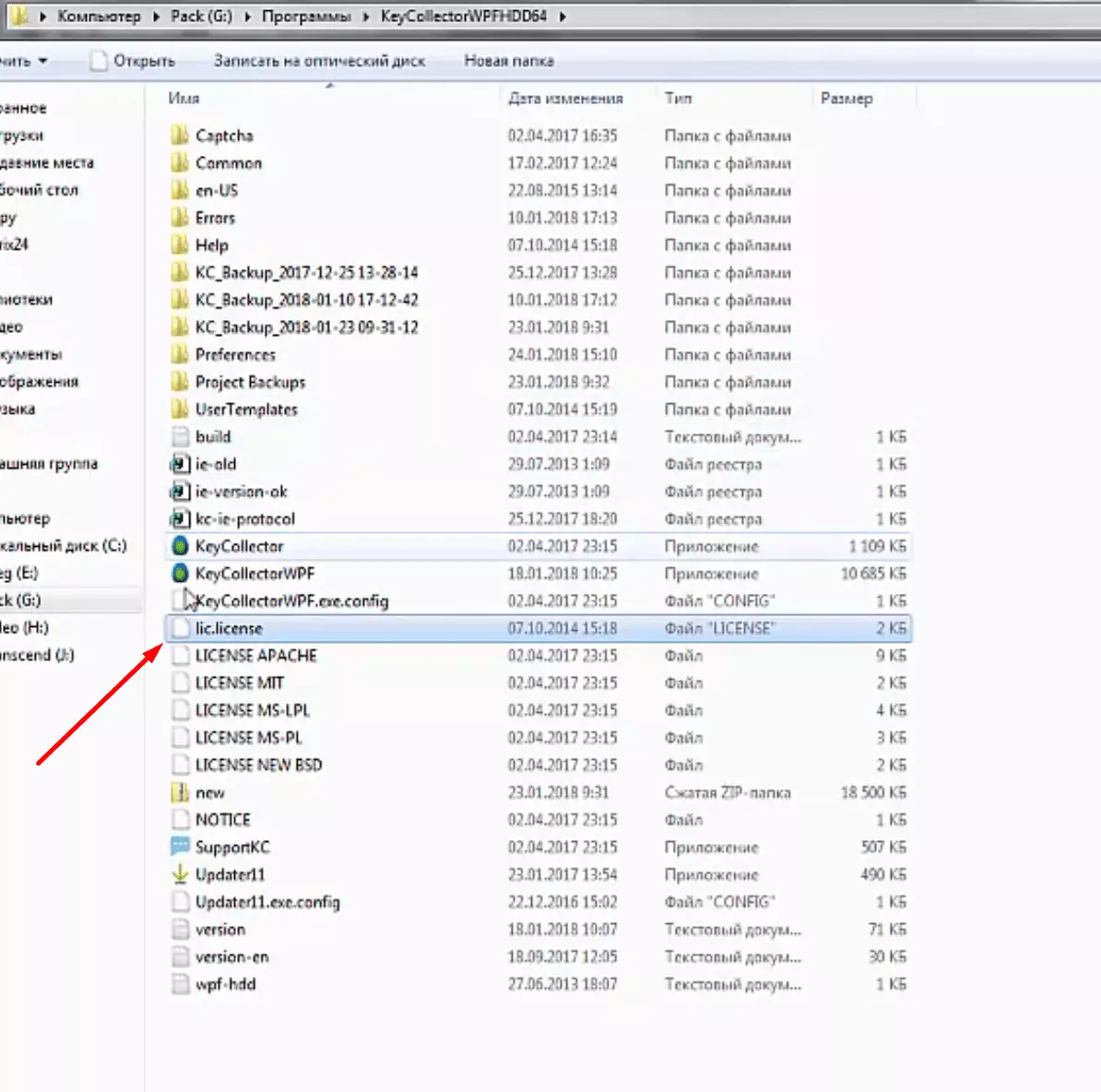Select the Transcend (J:) drive in sidebar
The width and height of the screenshot is (1101, 1092).
click(x=37, y=655)
